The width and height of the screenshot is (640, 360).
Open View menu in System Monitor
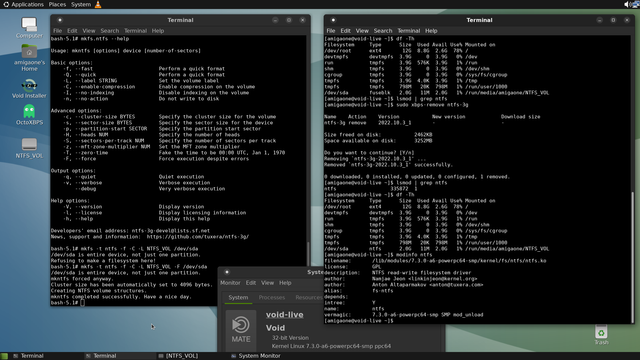[267, 283]
